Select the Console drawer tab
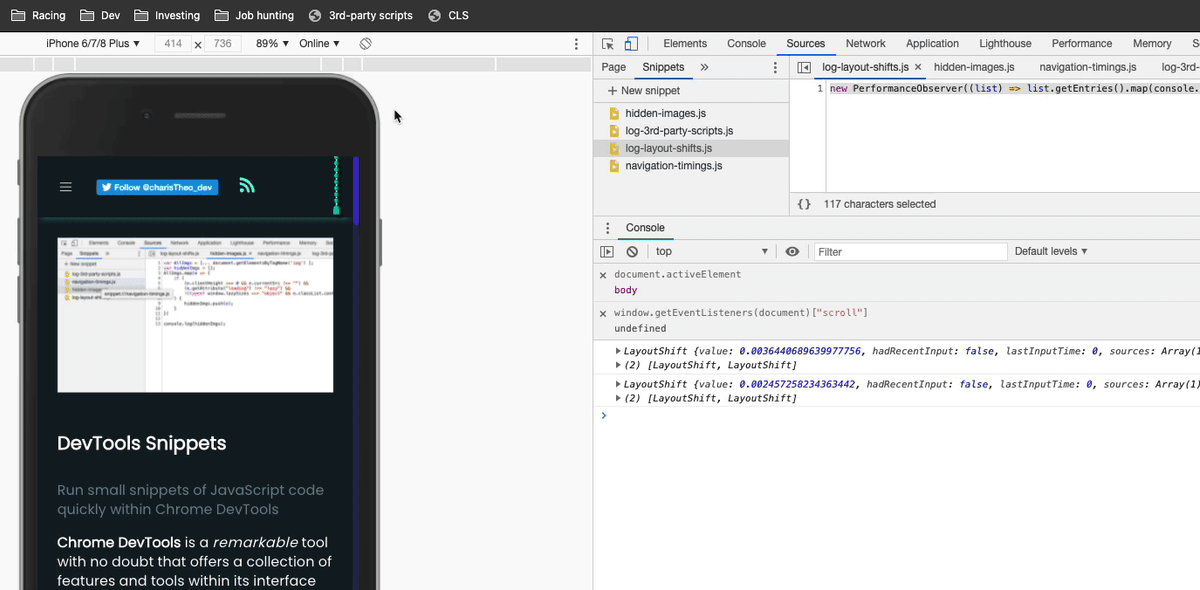 point(645,228)
